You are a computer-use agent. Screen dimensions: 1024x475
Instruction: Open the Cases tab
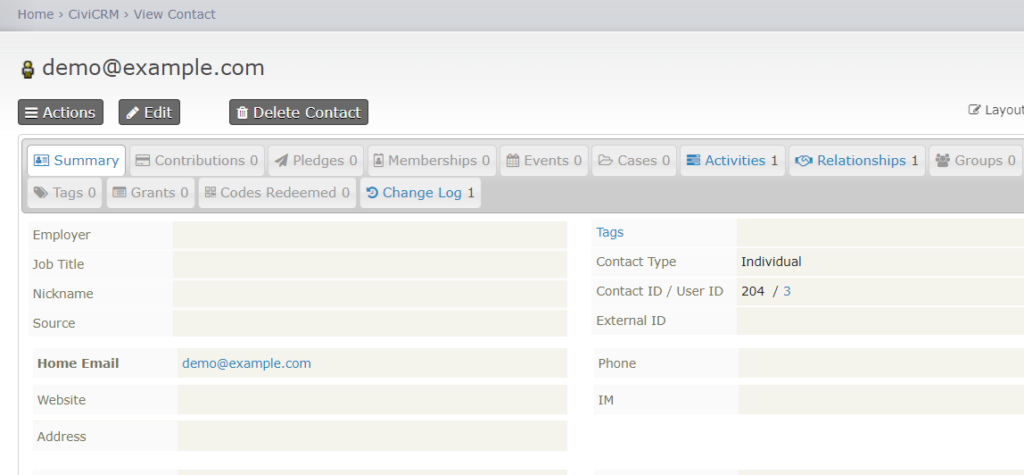[634, 161]
